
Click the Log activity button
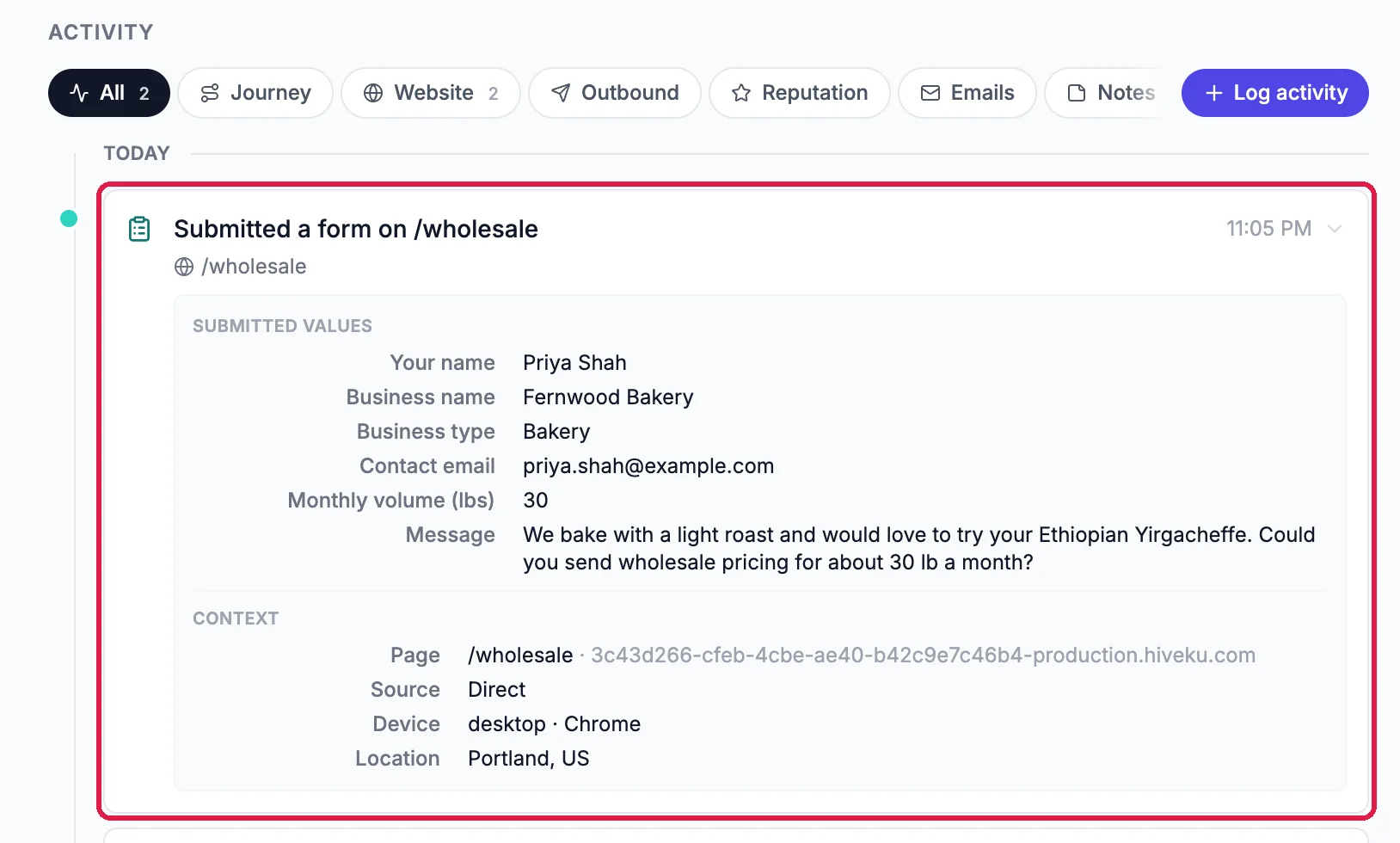[x=1275, y=93]
